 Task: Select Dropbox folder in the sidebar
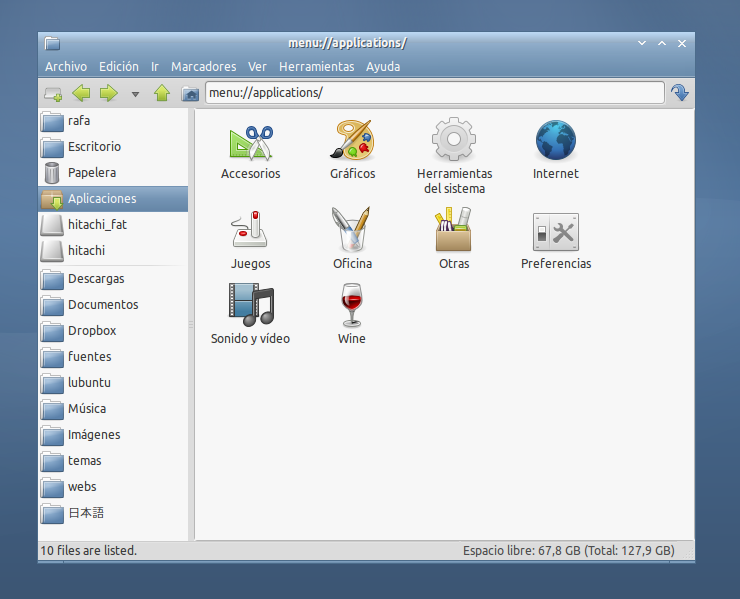91,331
